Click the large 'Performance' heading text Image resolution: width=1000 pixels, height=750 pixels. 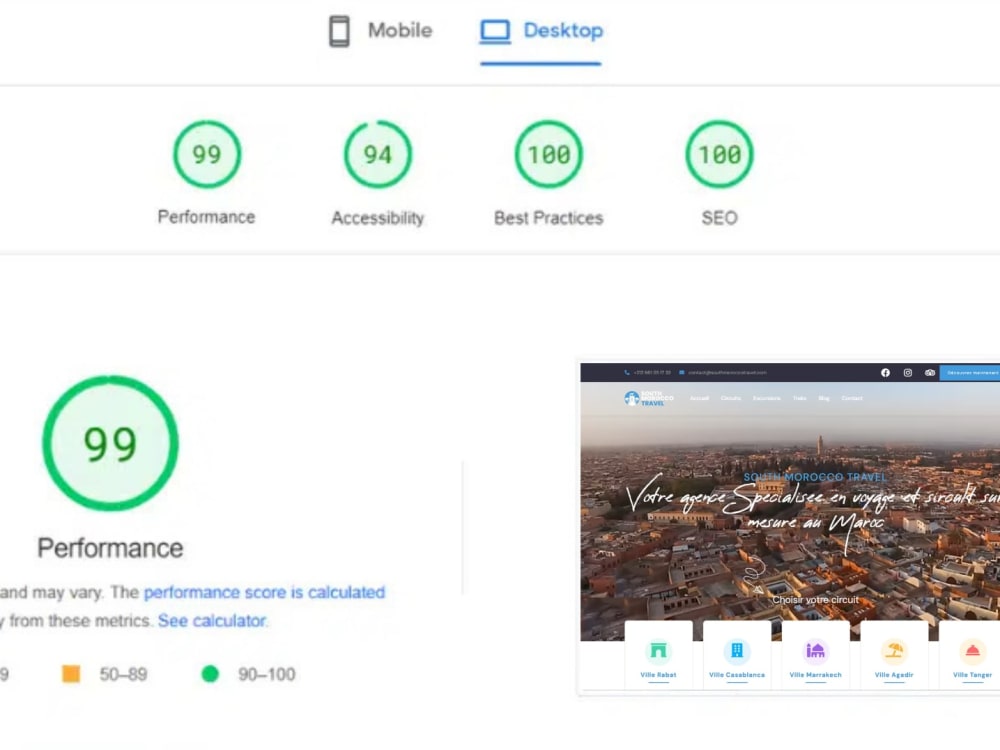(110, 548)
